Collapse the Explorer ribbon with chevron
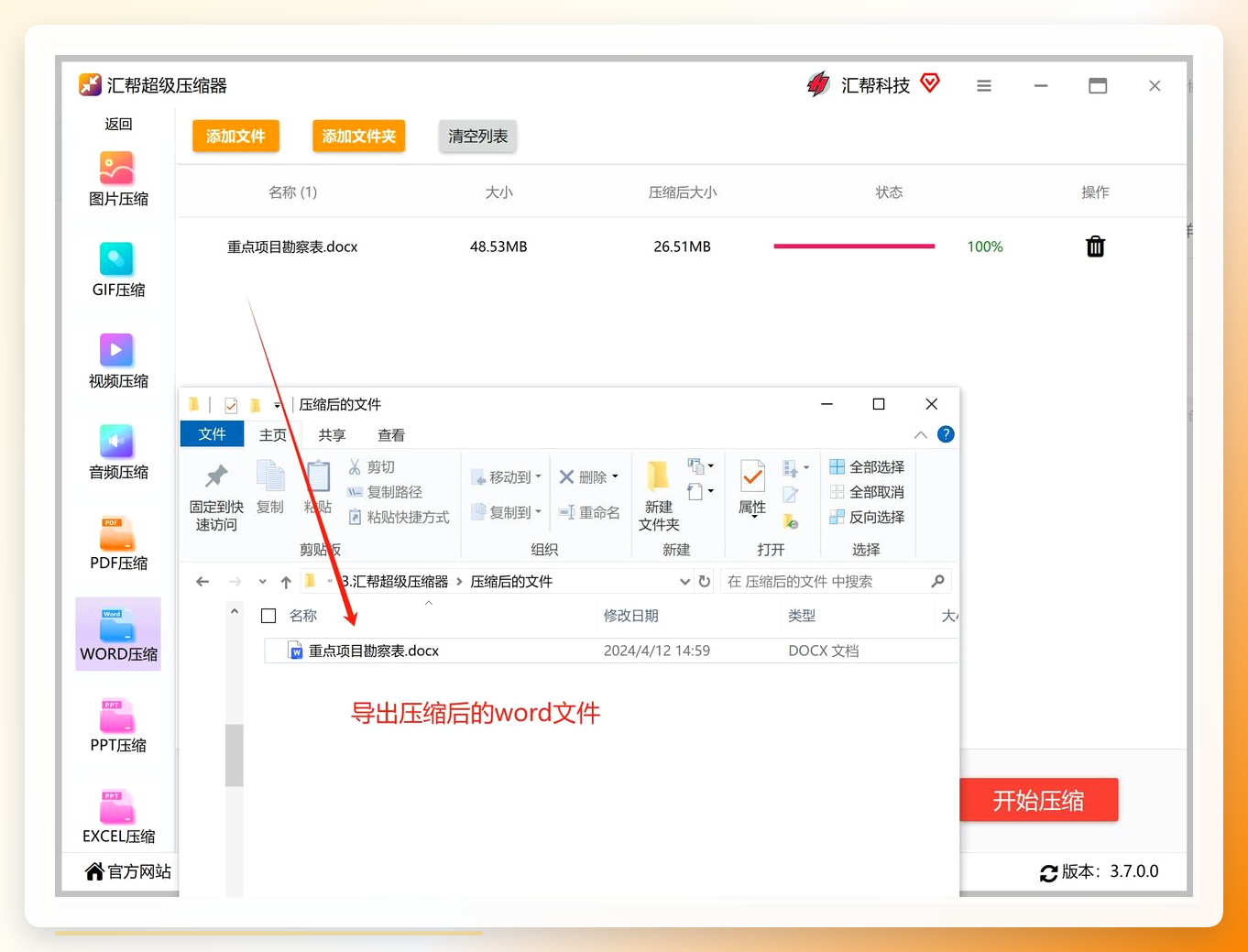Image resolution: width=1248 pixels, height=952 pixels. (920, 435)
